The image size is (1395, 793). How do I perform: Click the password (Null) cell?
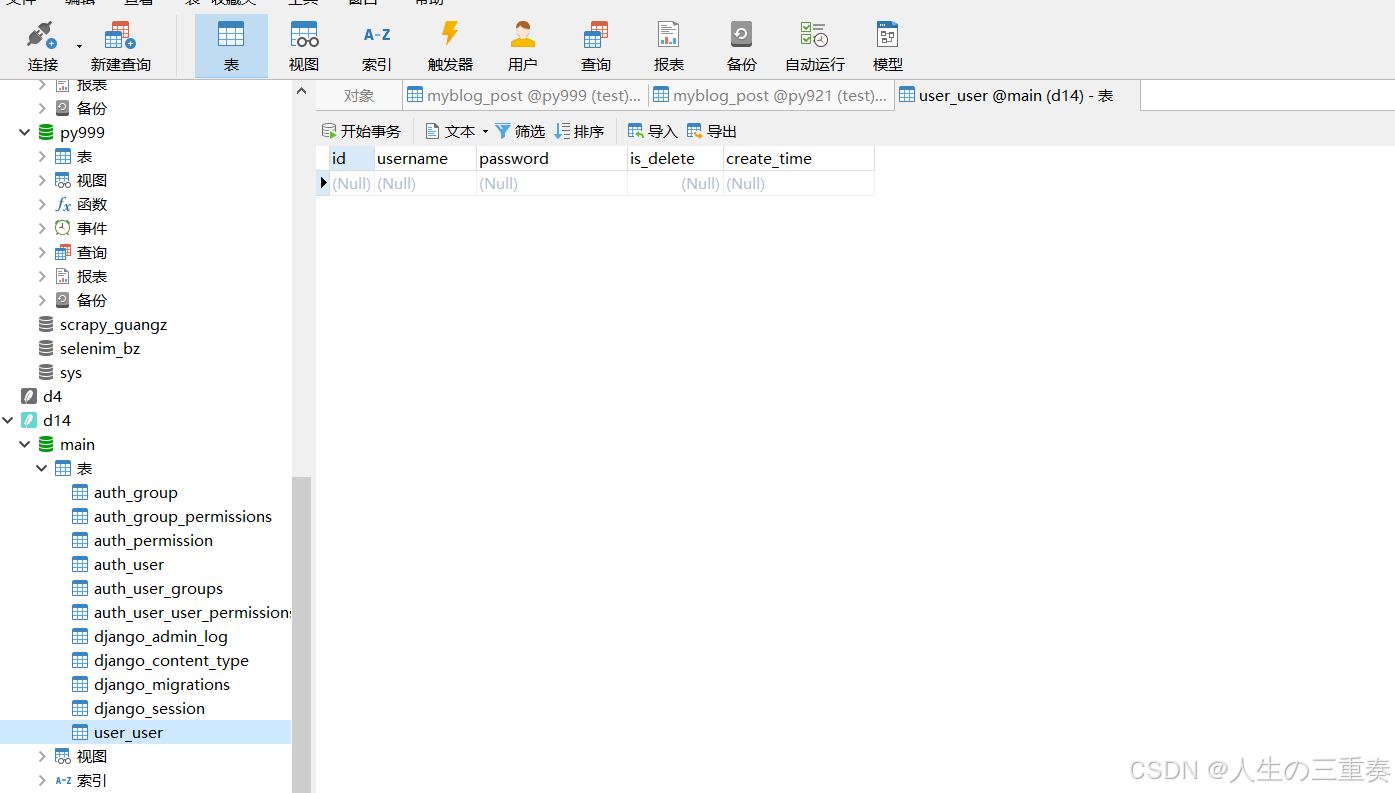pyautogui.click(x=552, y=183)
